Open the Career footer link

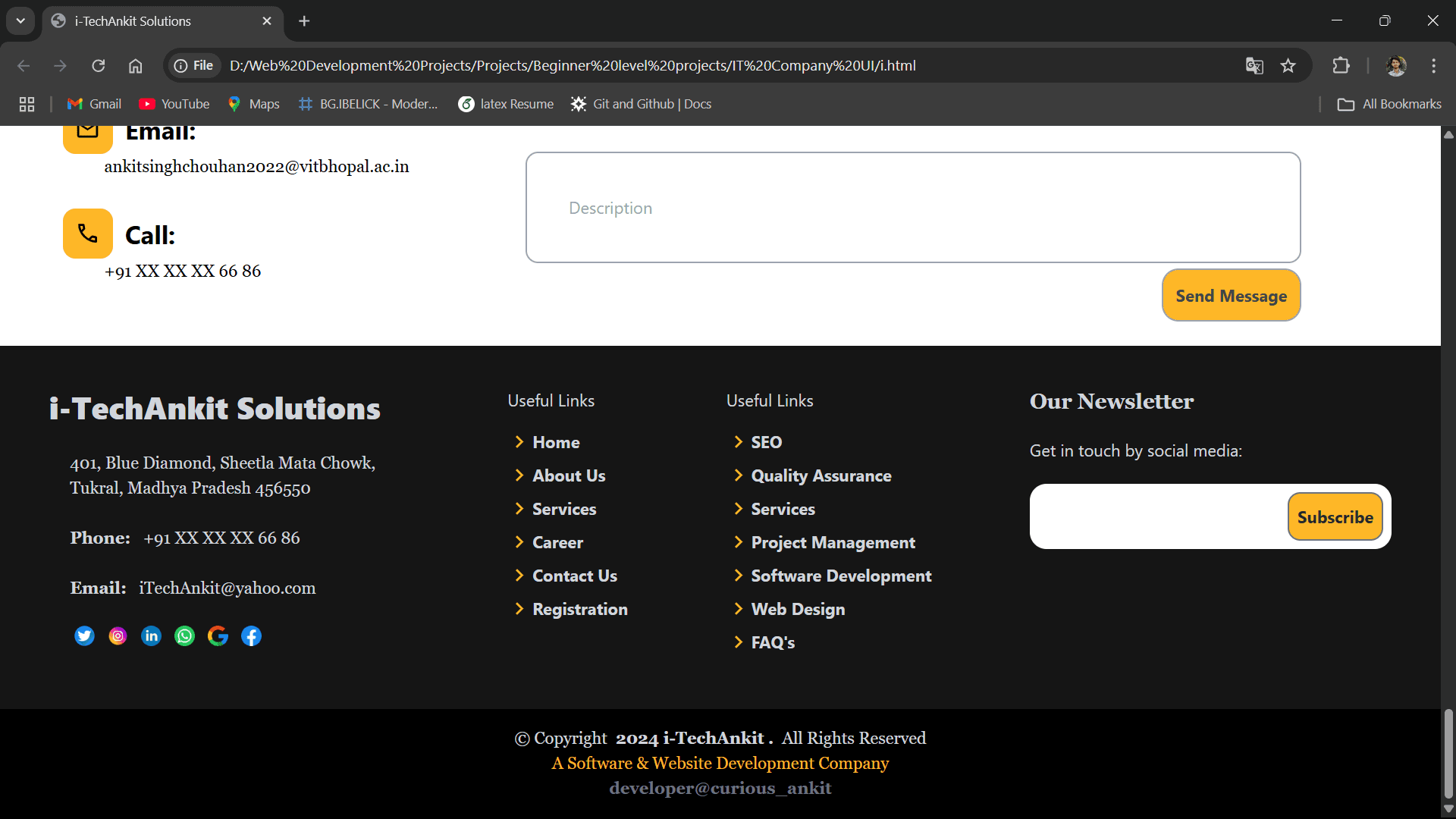[557, 542]
